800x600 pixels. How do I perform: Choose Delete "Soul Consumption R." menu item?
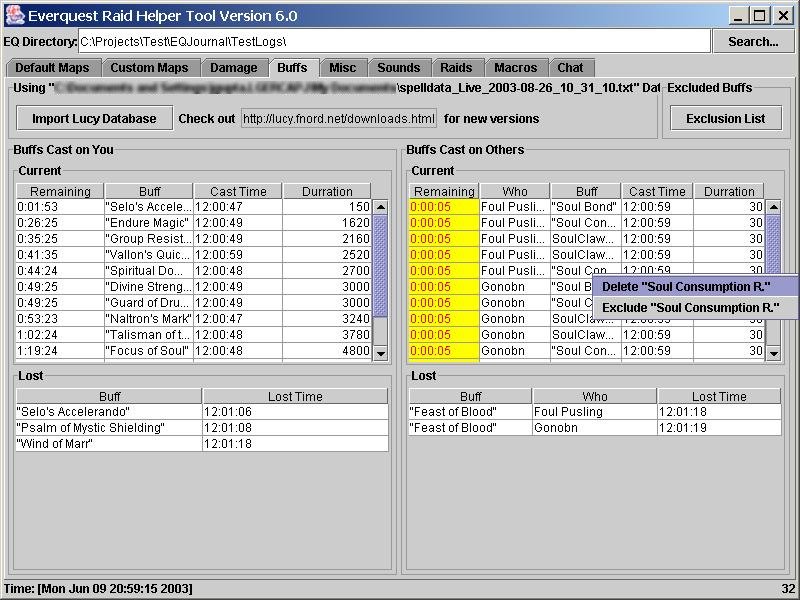pos(694,287)
